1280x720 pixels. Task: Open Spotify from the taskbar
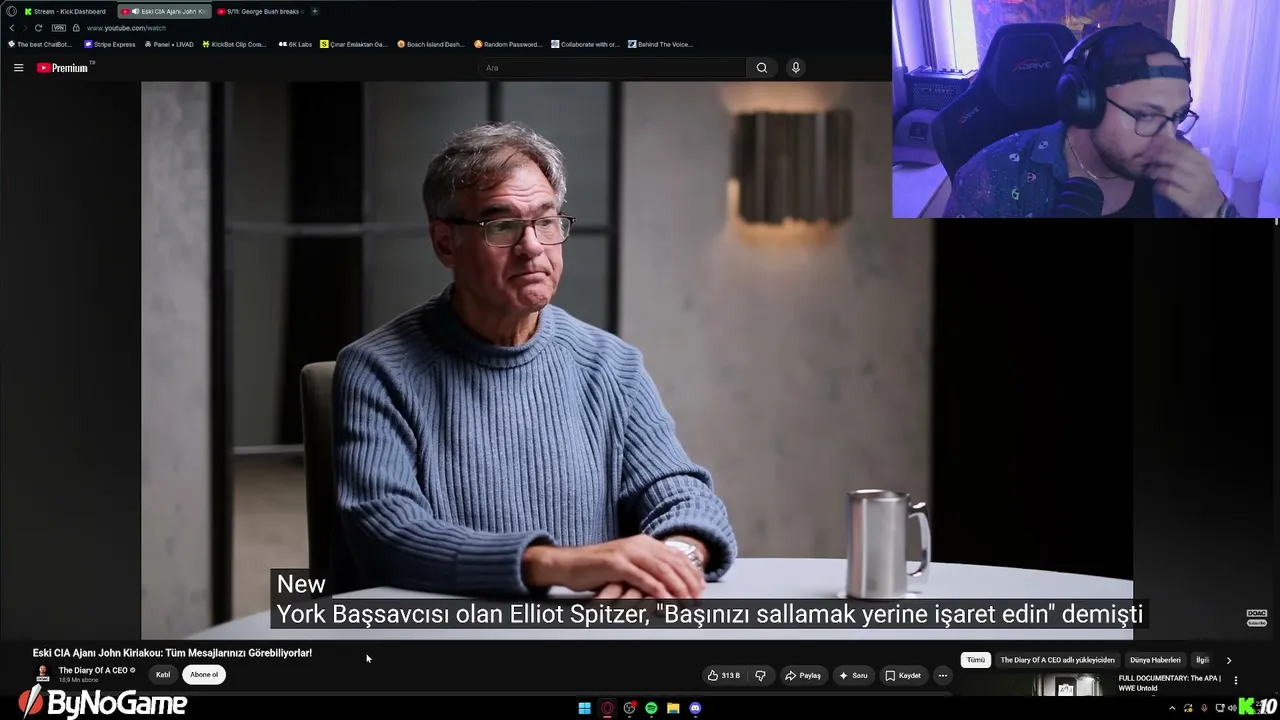[651, 709]
